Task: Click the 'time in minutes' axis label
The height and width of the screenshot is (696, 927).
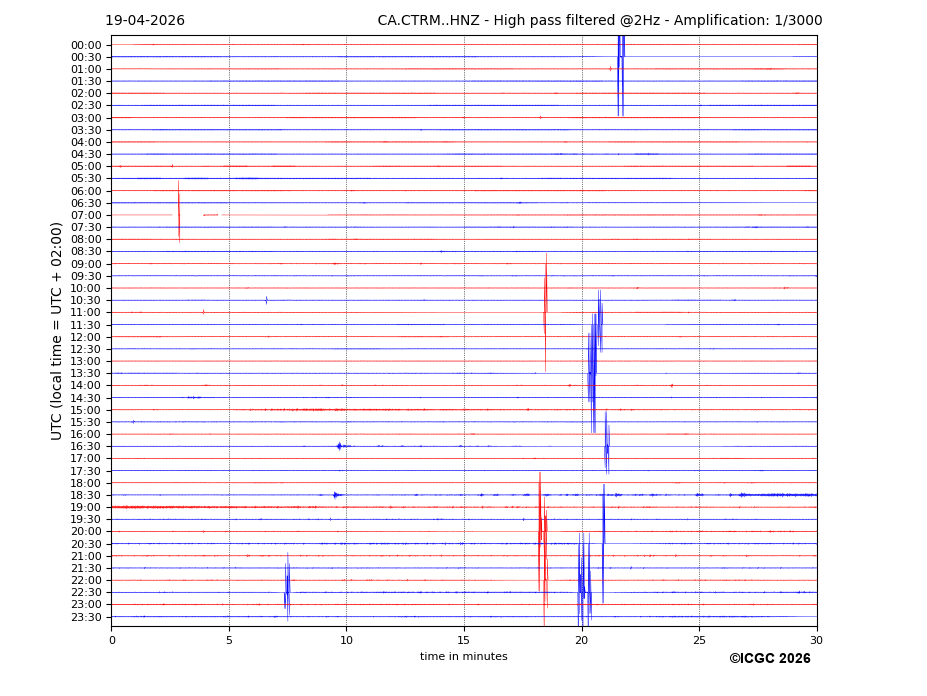Action: (x=463, y=657)
